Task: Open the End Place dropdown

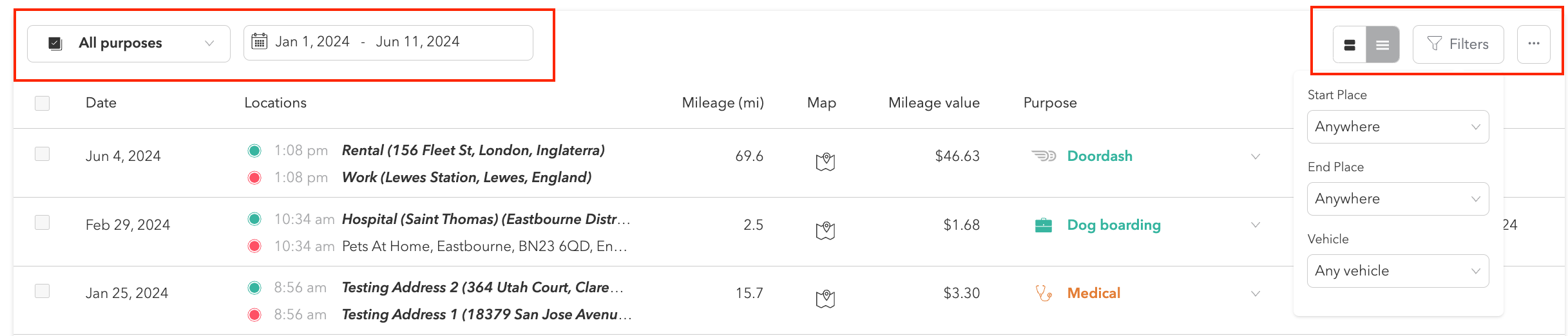Action: [1398, 199]
